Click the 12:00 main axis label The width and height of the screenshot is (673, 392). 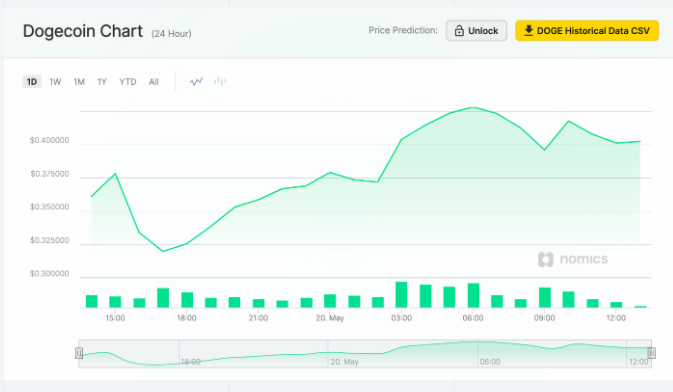(x=616, y=318)
